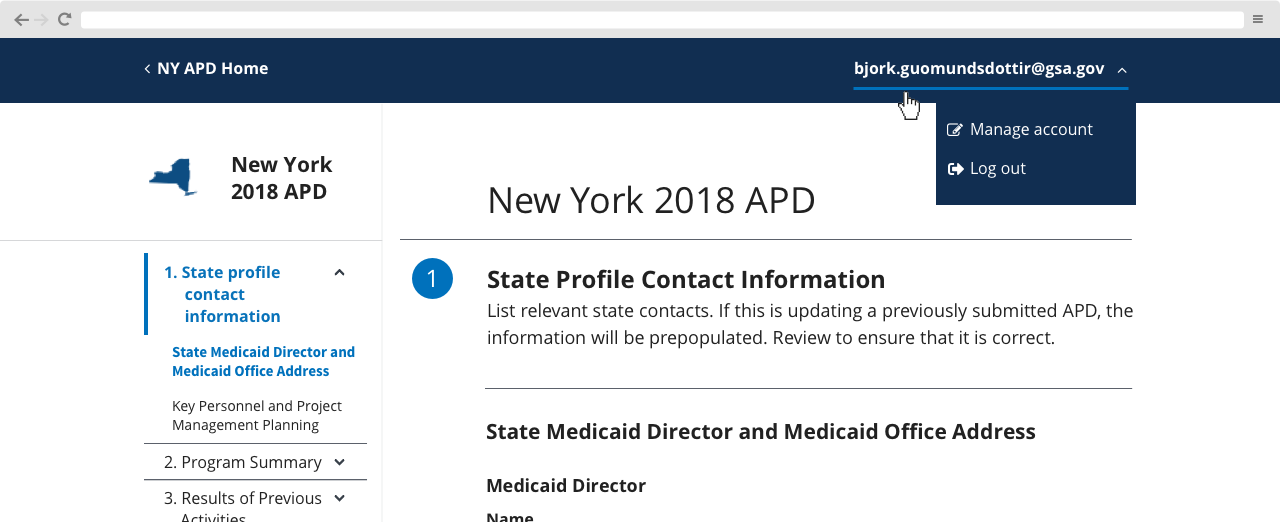Click the Manage account edit icon

(x=954, y=130)
